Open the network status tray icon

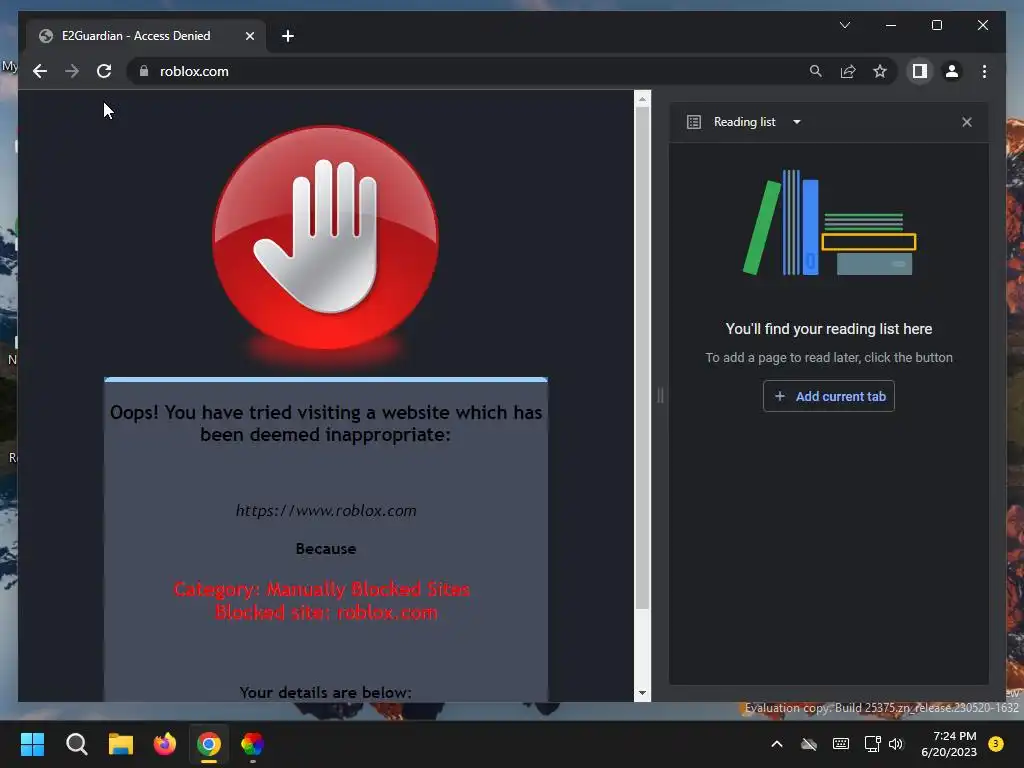pos(872,744)
